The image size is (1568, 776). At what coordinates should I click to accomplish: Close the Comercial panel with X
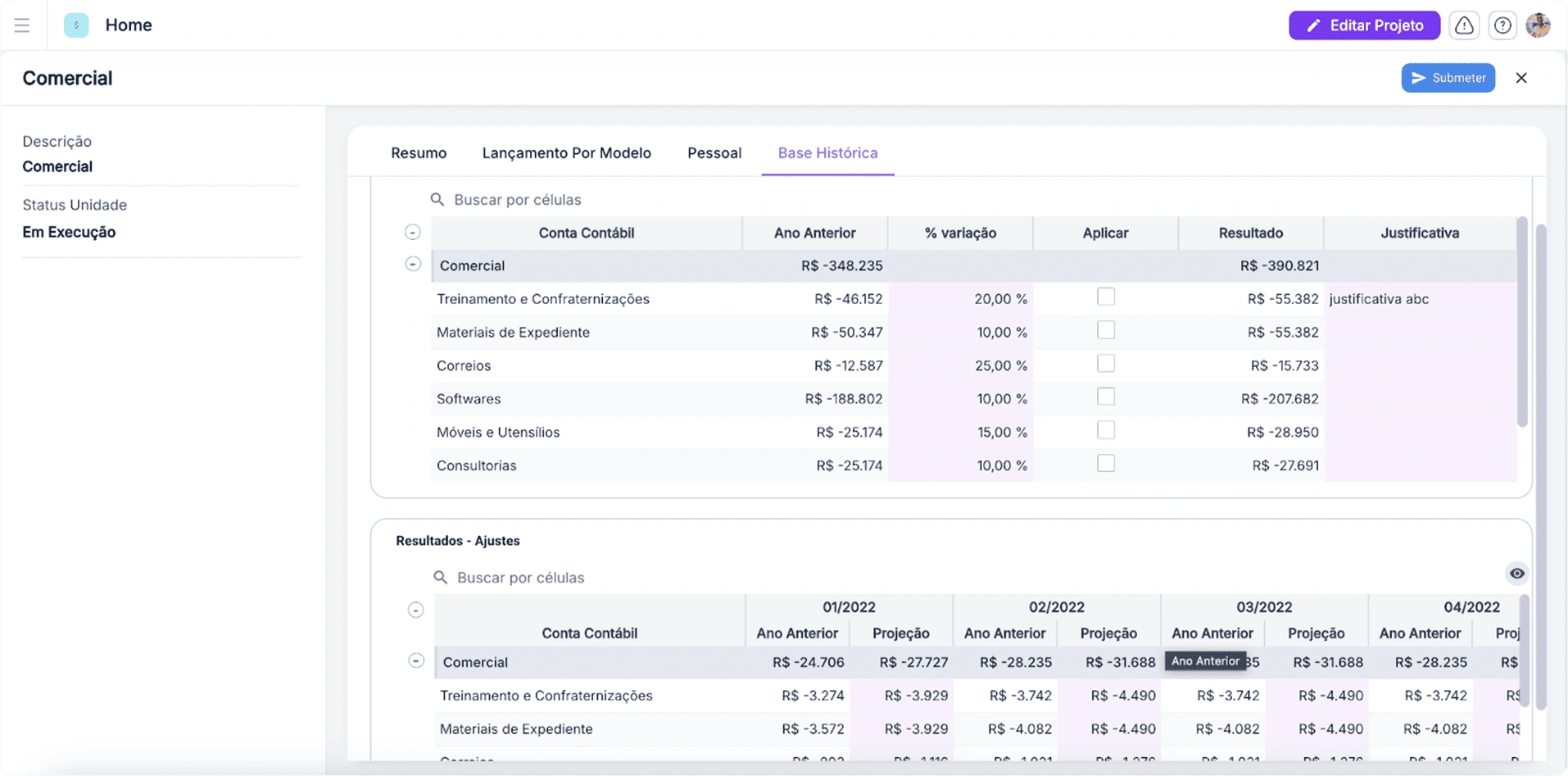(1521, 78)
